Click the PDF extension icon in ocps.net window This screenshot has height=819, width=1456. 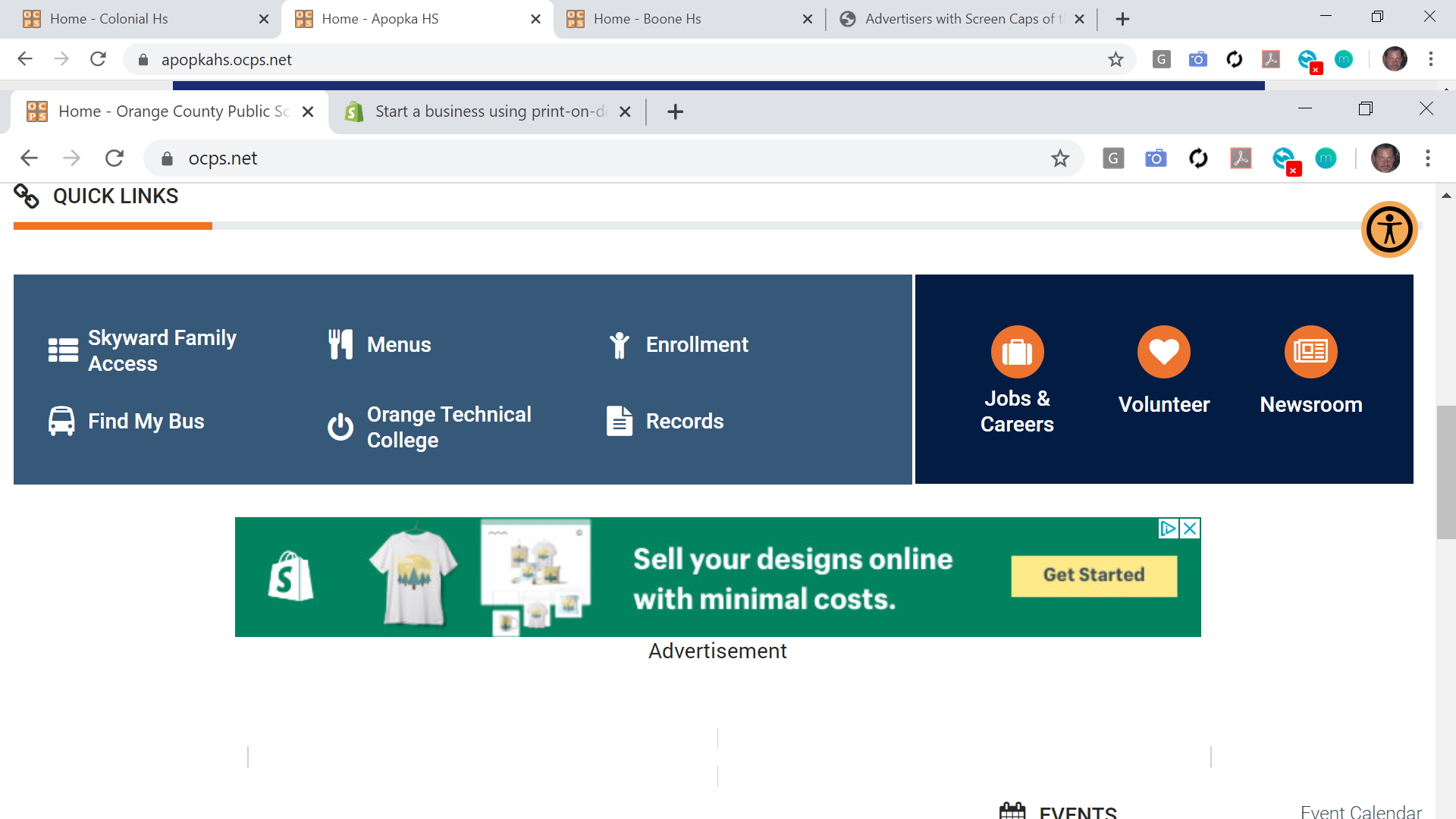click(x=1241, y=158)
